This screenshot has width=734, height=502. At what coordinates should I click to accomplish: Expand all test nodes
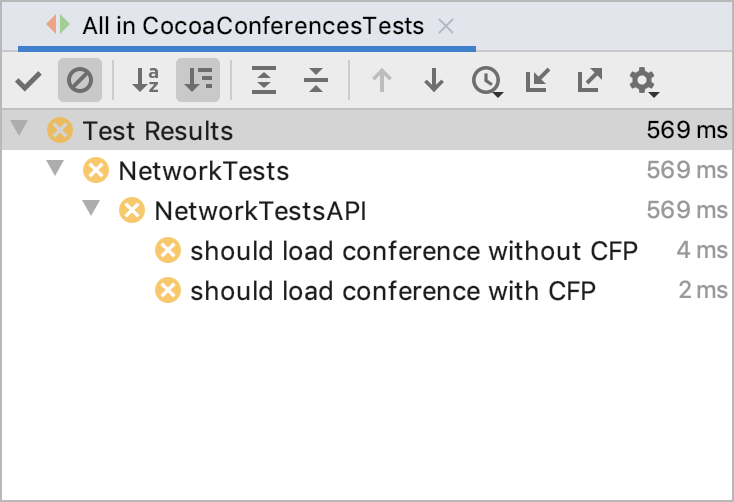tap(264, 81)
